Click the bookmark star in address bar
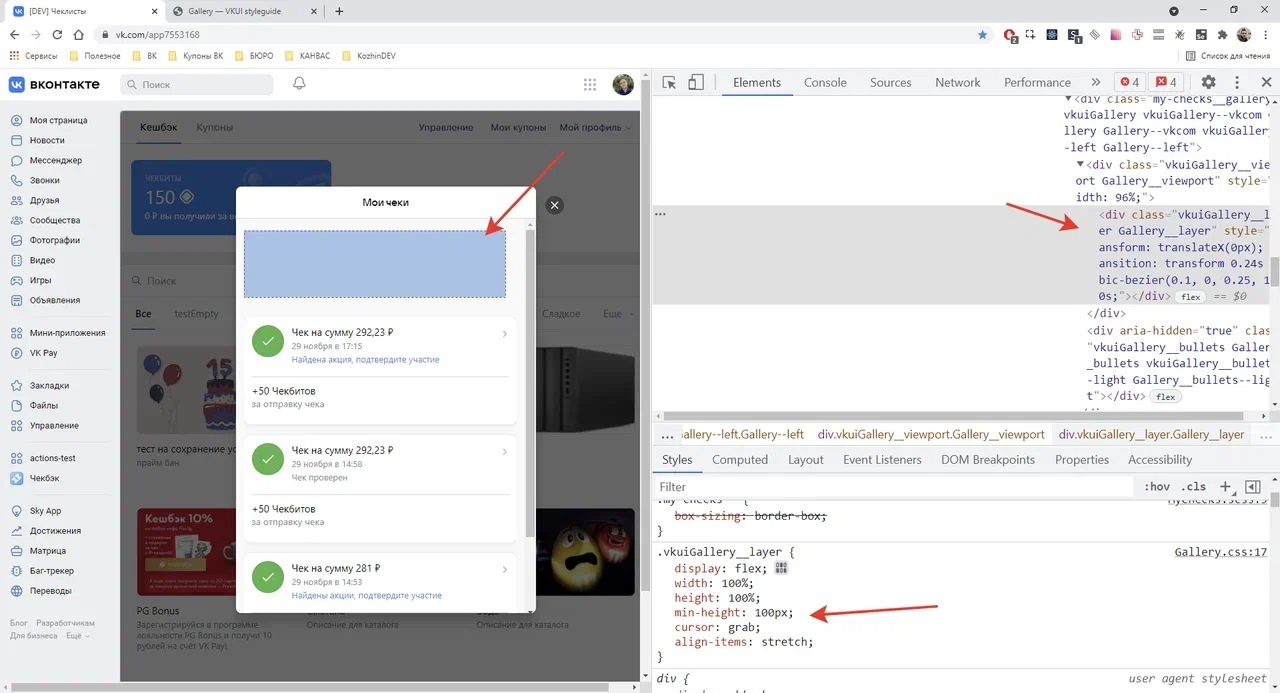Viewport: 1280px width, 693px height. 982,34
